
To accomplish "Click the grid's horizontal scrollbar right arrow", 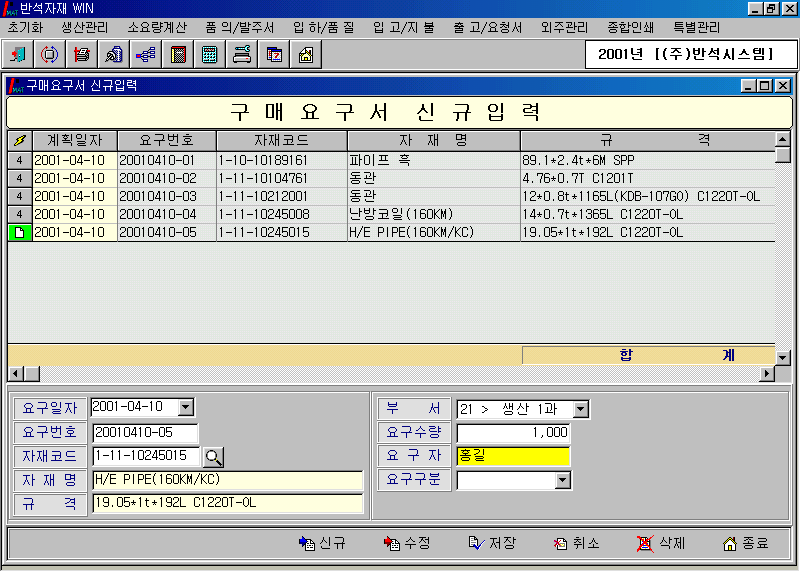I will point(767,374).
